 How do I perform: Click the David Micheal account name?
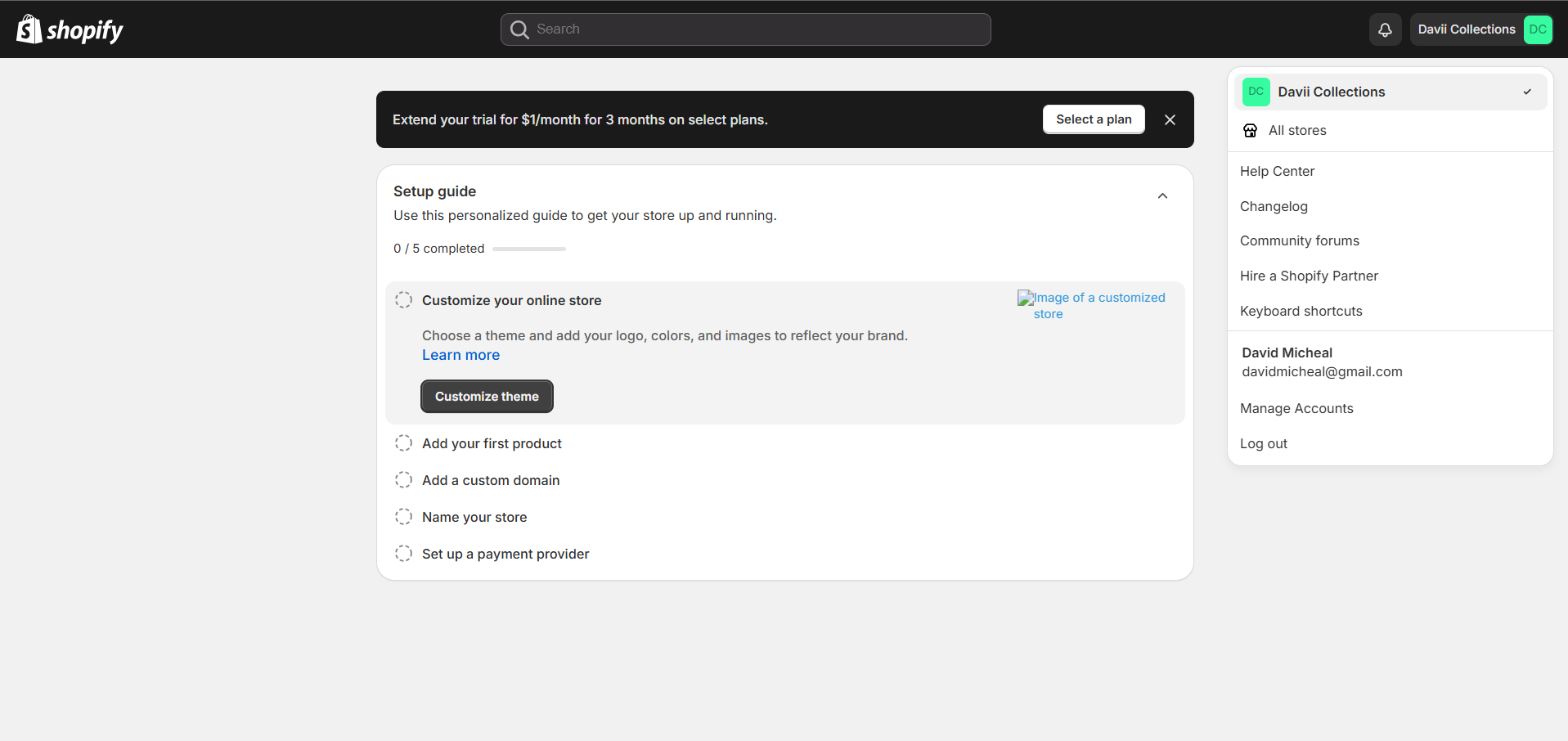pyautogui.click(x=1287, y=353)
